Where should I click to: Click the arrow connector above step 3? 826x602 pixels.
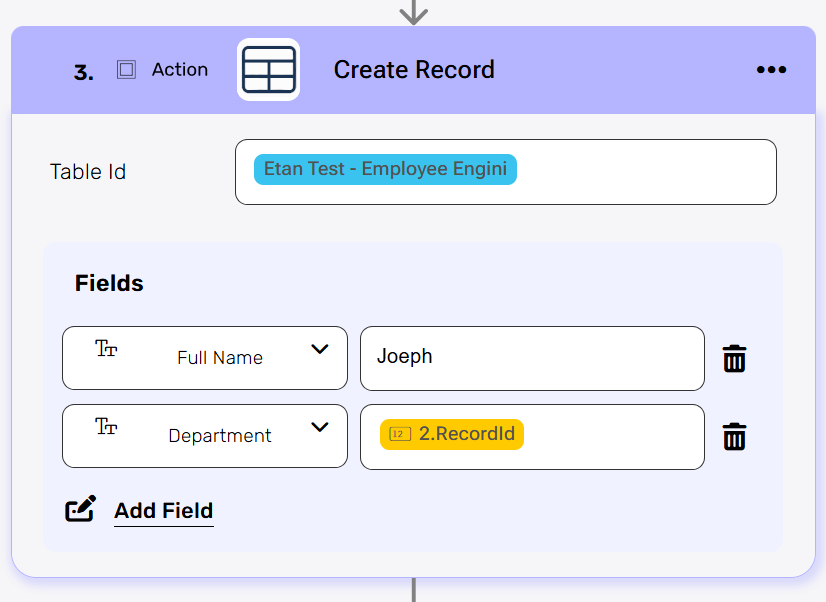[x=413, y=13]
